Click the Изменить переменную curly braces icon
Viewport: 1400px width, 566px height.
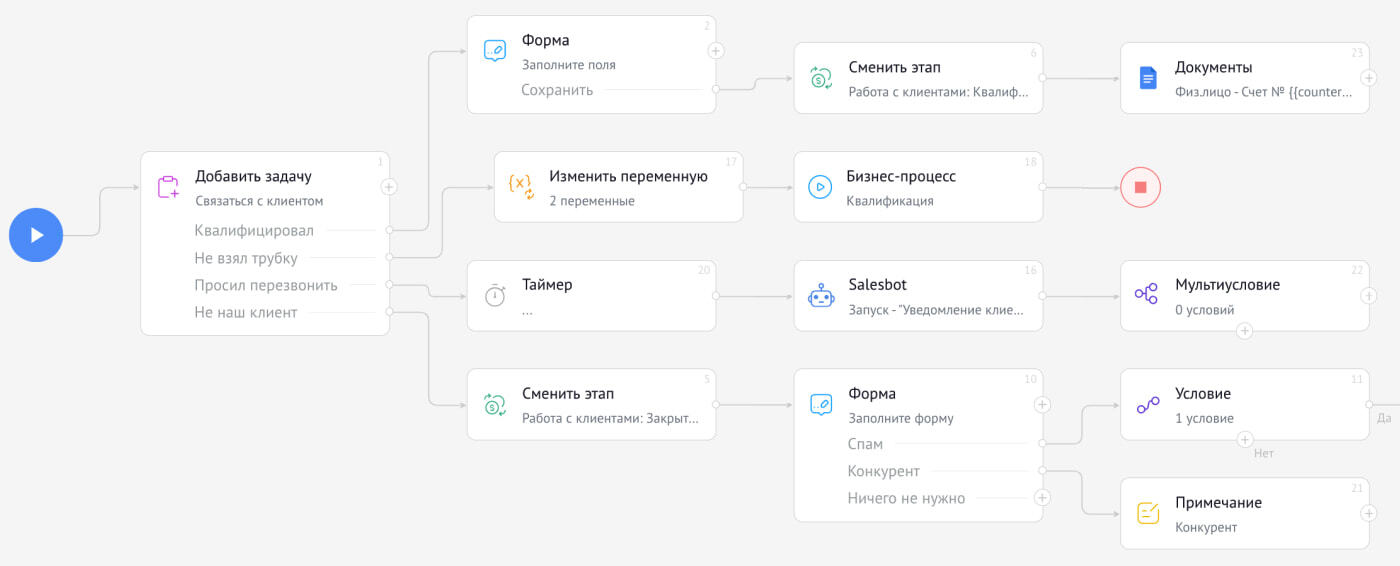[x=521, y=187]
